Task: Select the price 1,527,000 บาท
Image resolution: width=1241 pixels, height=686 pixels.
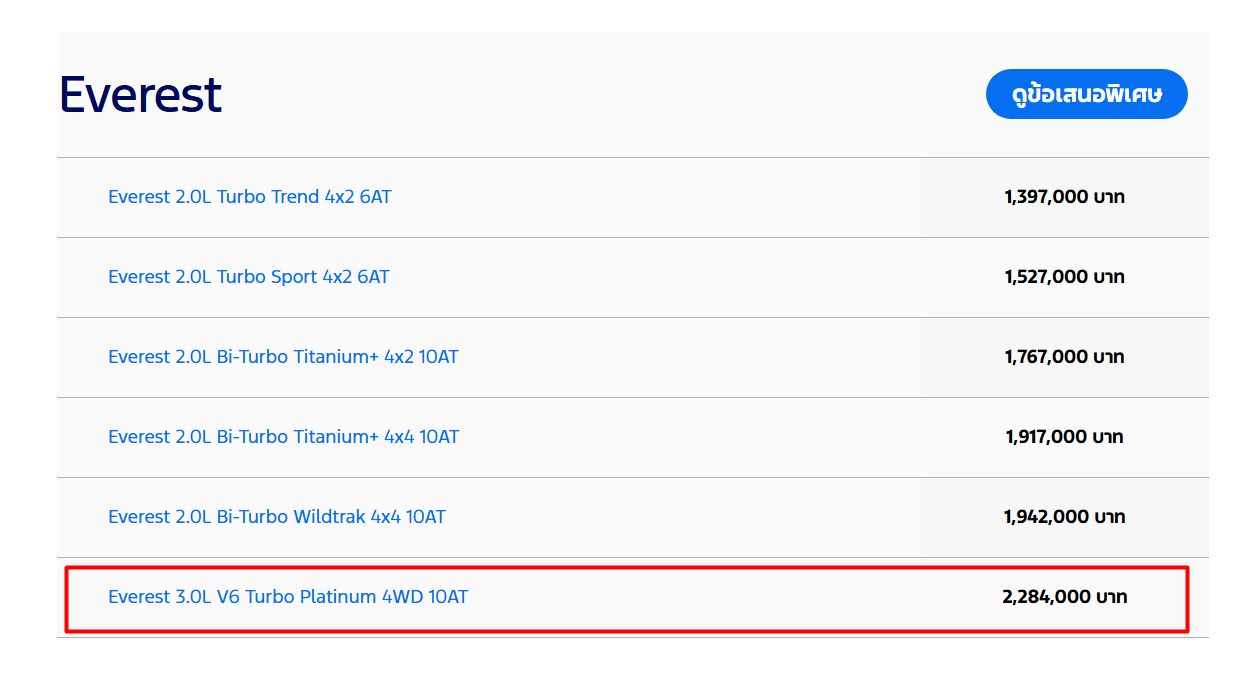Action: [x=1064, y=277]
